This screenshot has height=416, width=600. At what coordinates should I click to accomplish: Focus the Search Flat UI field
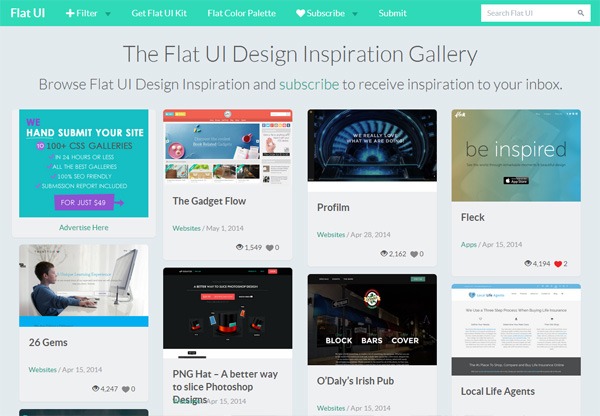(536, 13)
